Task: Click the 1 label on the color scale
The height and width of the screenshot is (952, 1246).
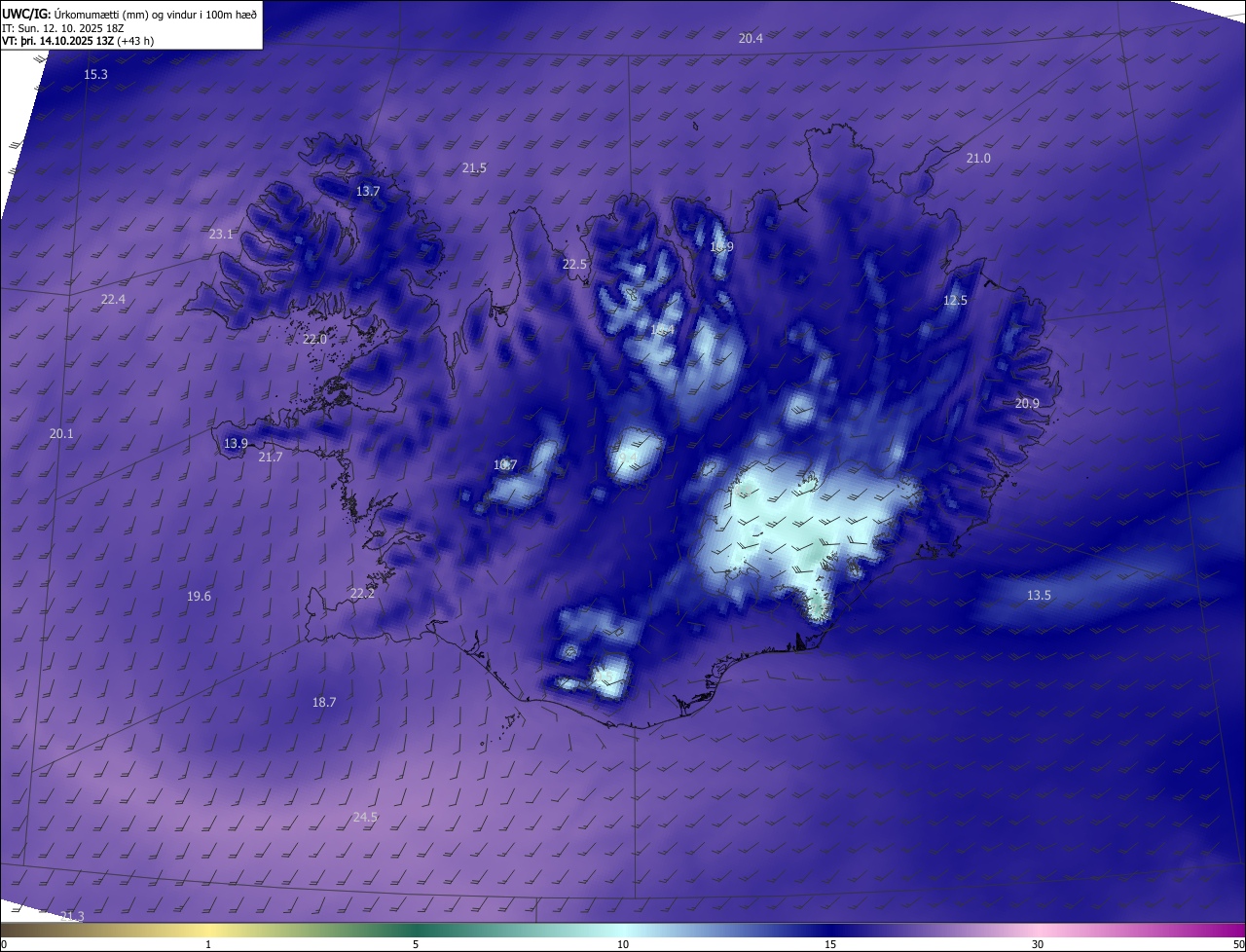Action: 208,945
